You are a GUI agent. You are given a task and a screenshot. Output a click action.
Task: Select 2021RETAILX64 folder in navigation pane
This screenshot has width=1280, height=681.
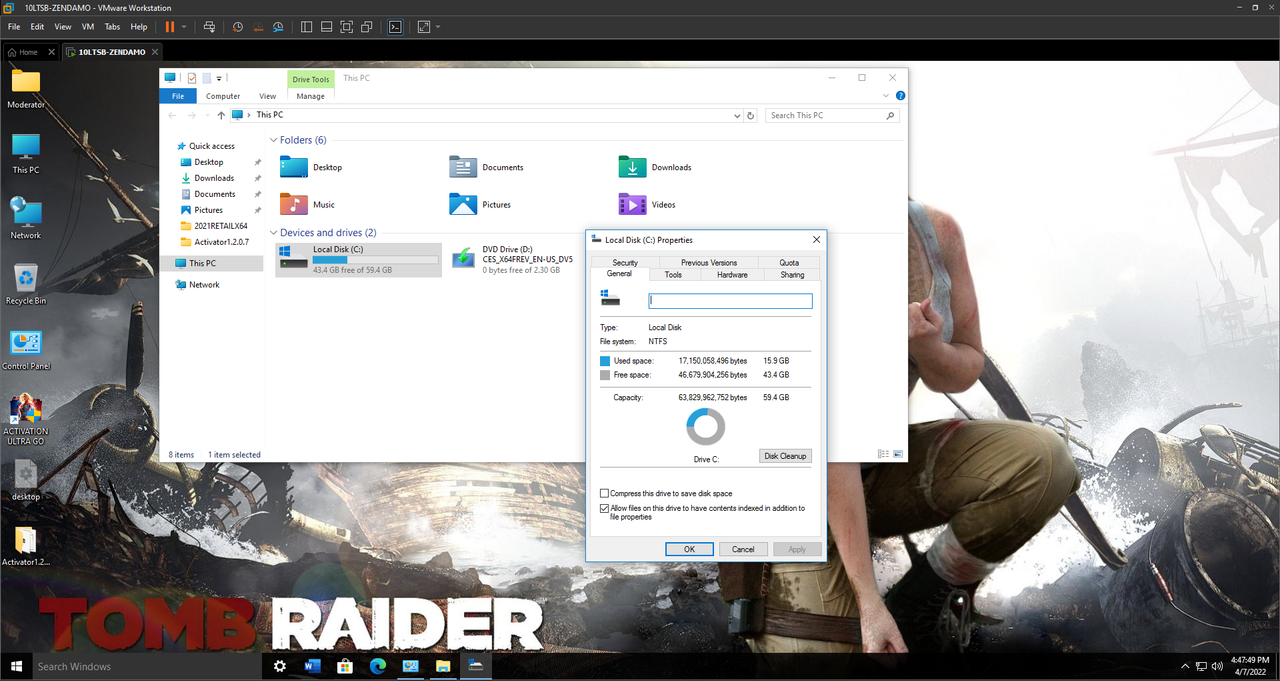(x=214, y=226)
